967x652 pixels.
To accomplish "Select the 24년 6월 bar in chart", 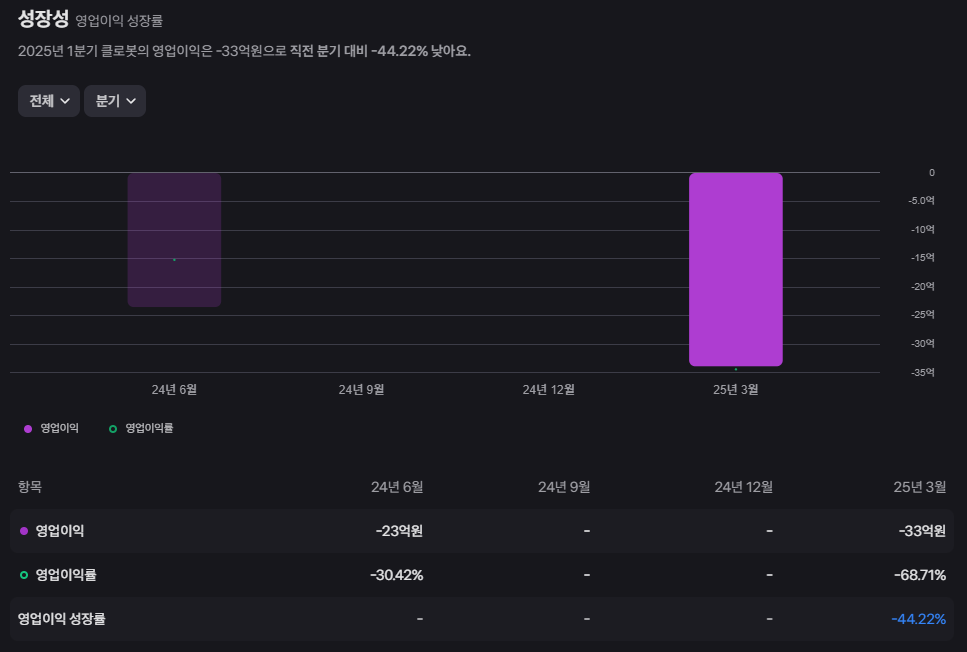I will pyautogui.click(x=175, y=239).
